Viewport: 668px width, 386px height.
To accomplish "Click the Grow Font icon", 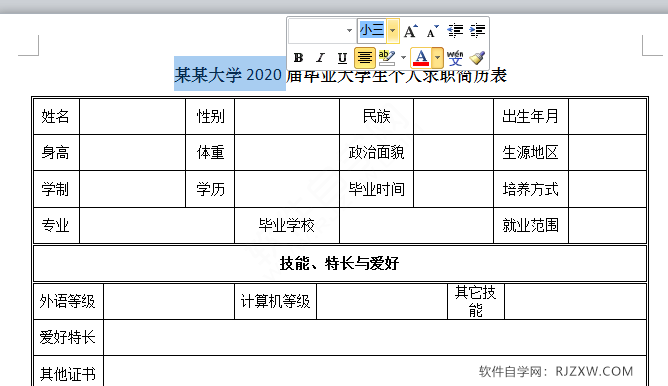I will (411, 31).
